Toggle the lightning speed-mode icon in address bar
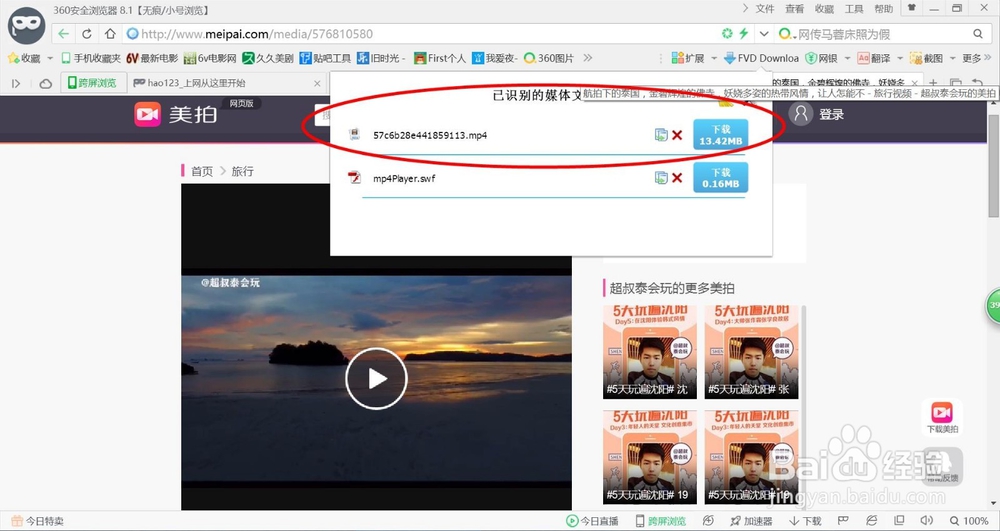Viewport: 1000px width, 531px height. [x=744, y=34]
